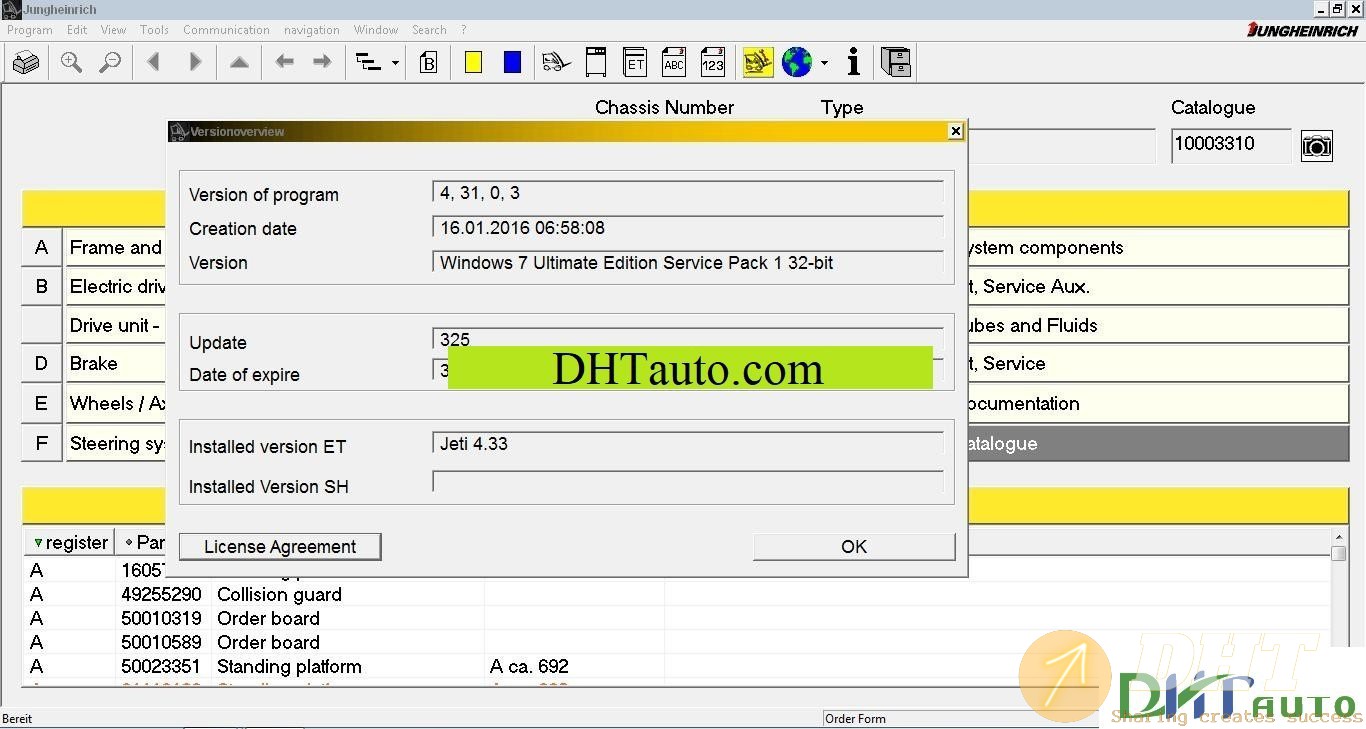This screenshot has height=729, width=1366.
Task: Open the Edit menu
Action: click(x=77, y=30)
